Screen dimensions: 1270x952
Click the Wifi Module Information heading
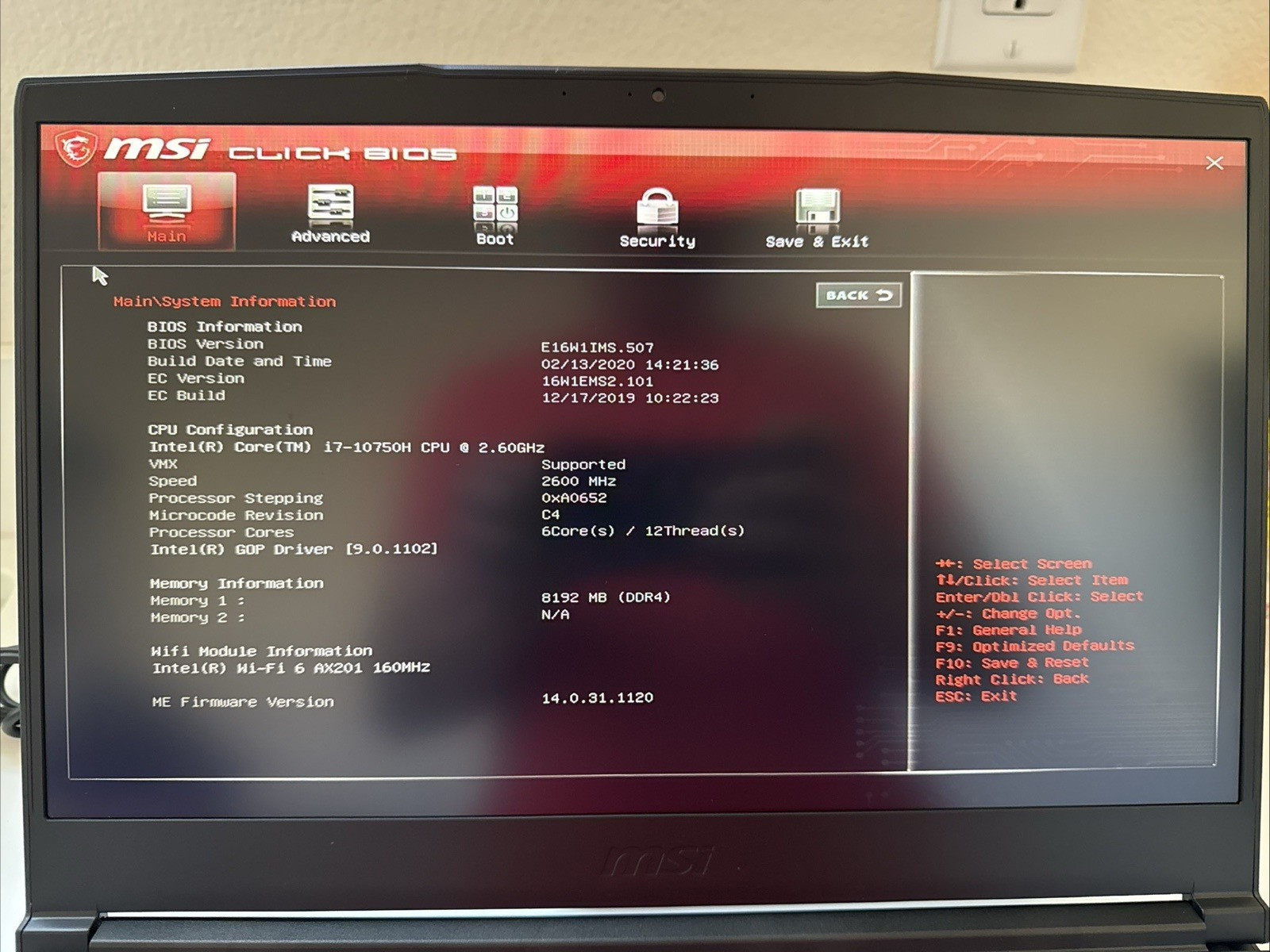tap(262, 651)
